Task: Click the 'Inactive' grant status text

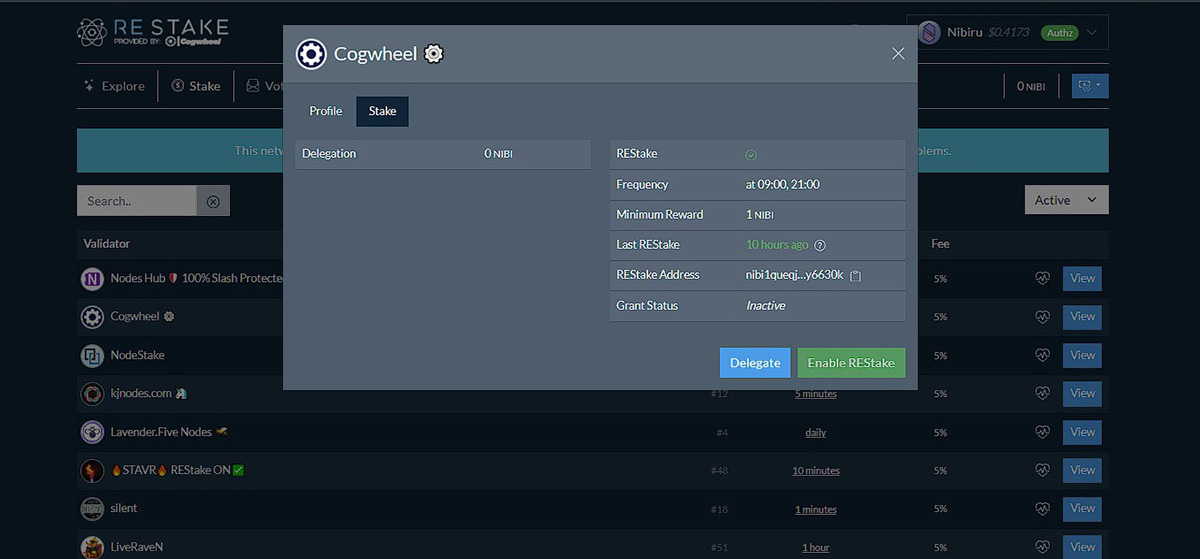Action: 766,306
